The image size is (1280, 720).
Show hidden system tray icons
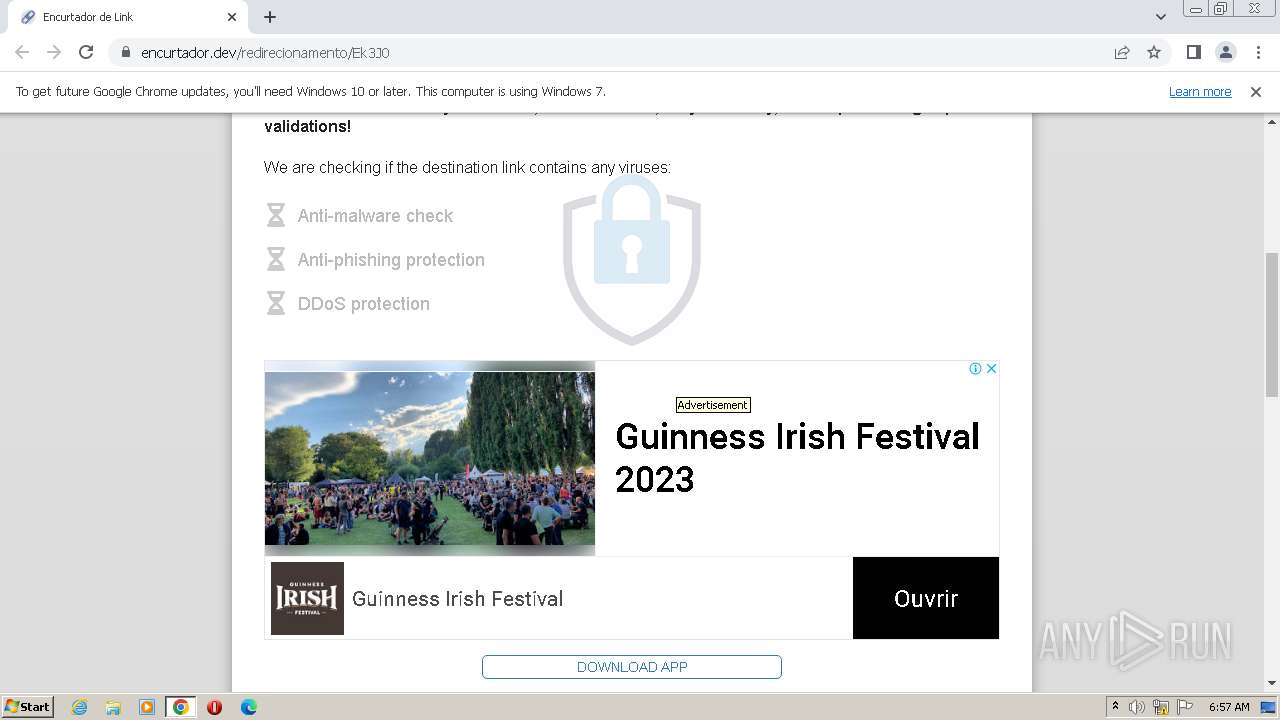pos(1115,707)
